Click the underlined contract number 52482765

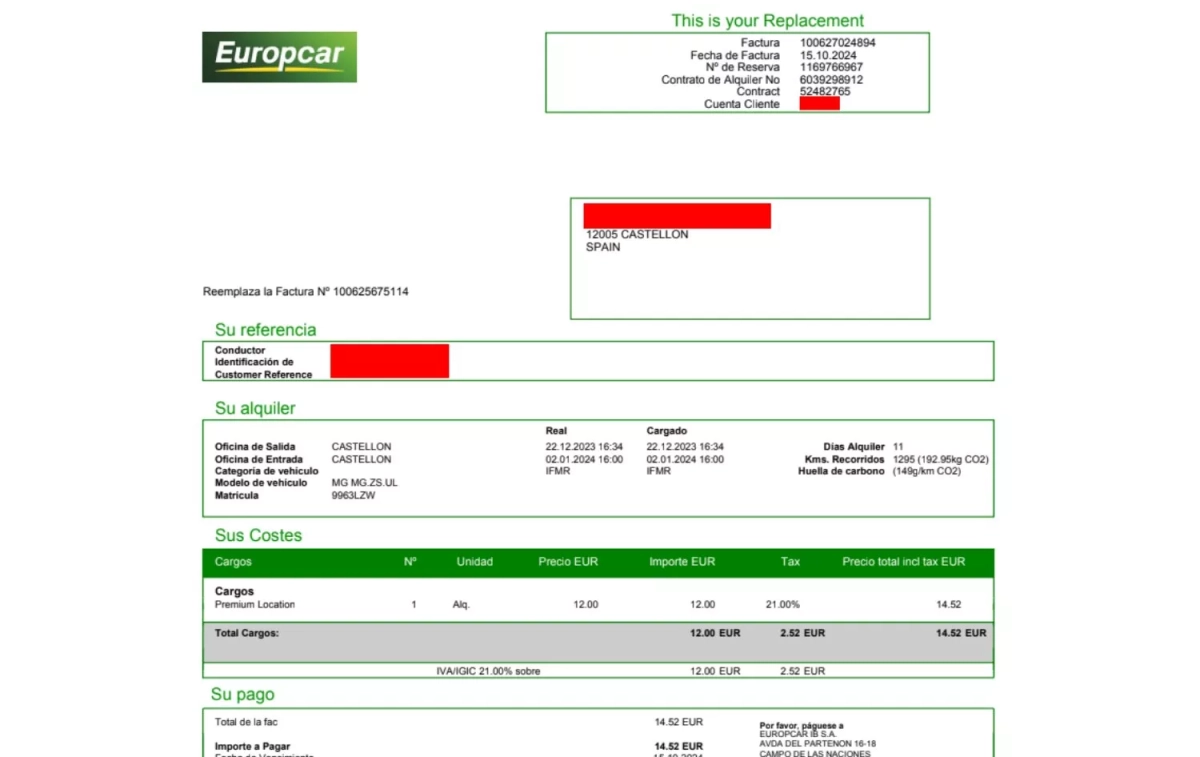pos(825,92)
